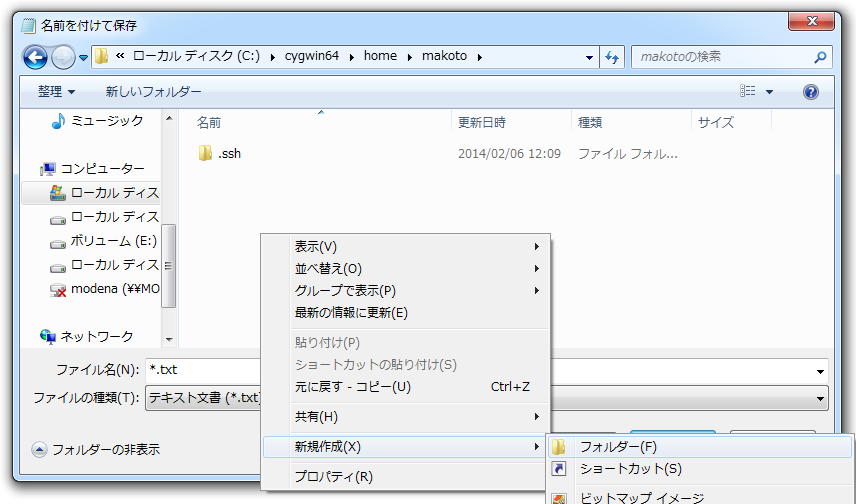Screen dimensions: 856x504
Task: Click the 新しいフォルダー button
Action: point(153,92)
